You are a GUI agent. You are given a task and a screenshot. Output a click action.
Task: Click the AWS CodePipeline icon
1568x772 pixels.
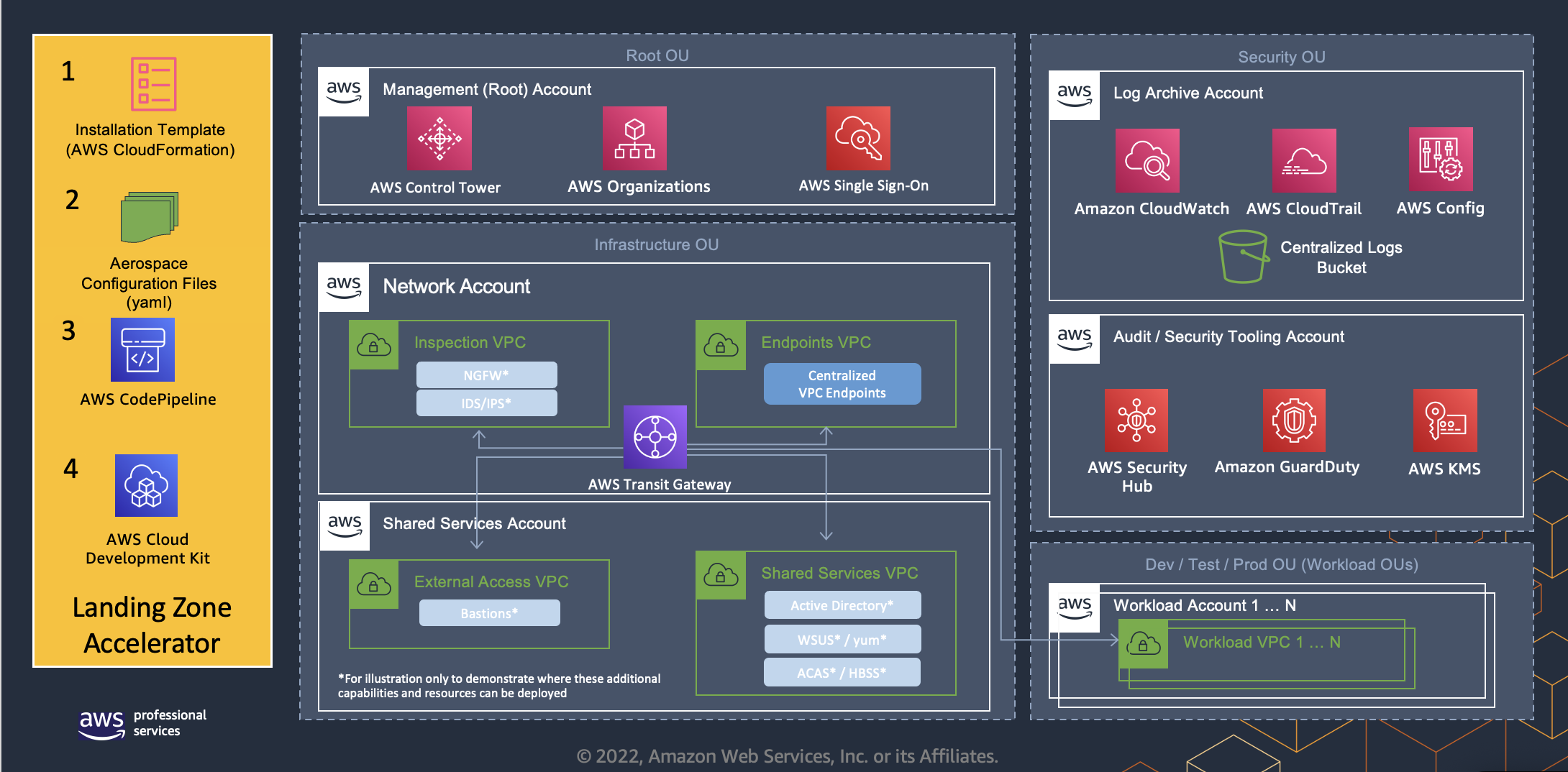[x=142, y=350]
